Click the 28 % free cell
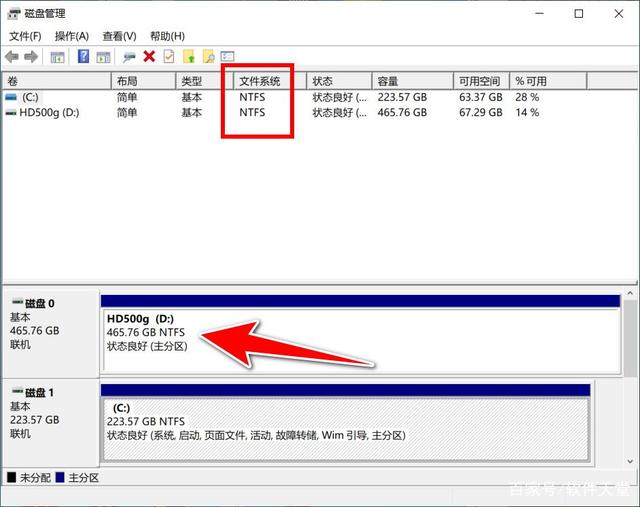 pos(527,97)
